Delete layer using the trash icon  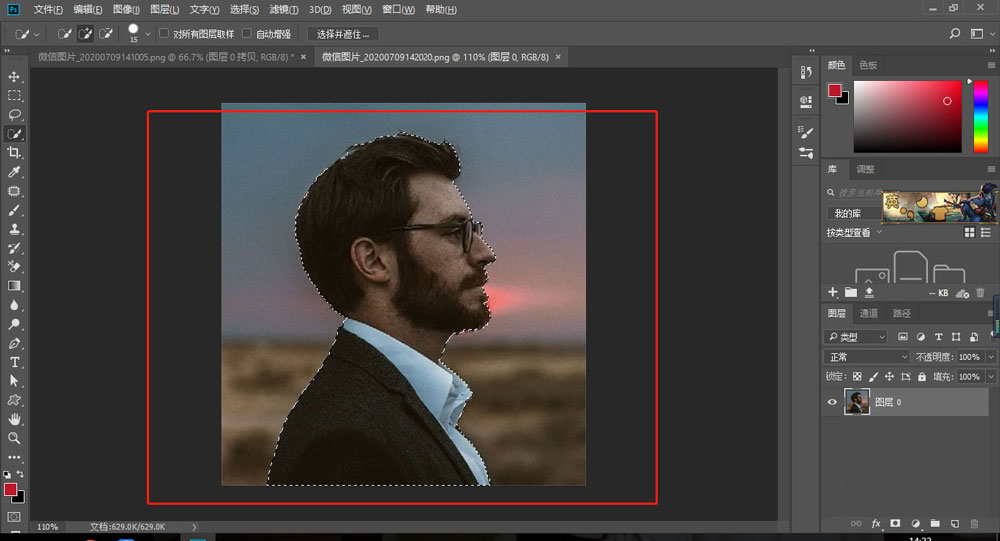973,523
